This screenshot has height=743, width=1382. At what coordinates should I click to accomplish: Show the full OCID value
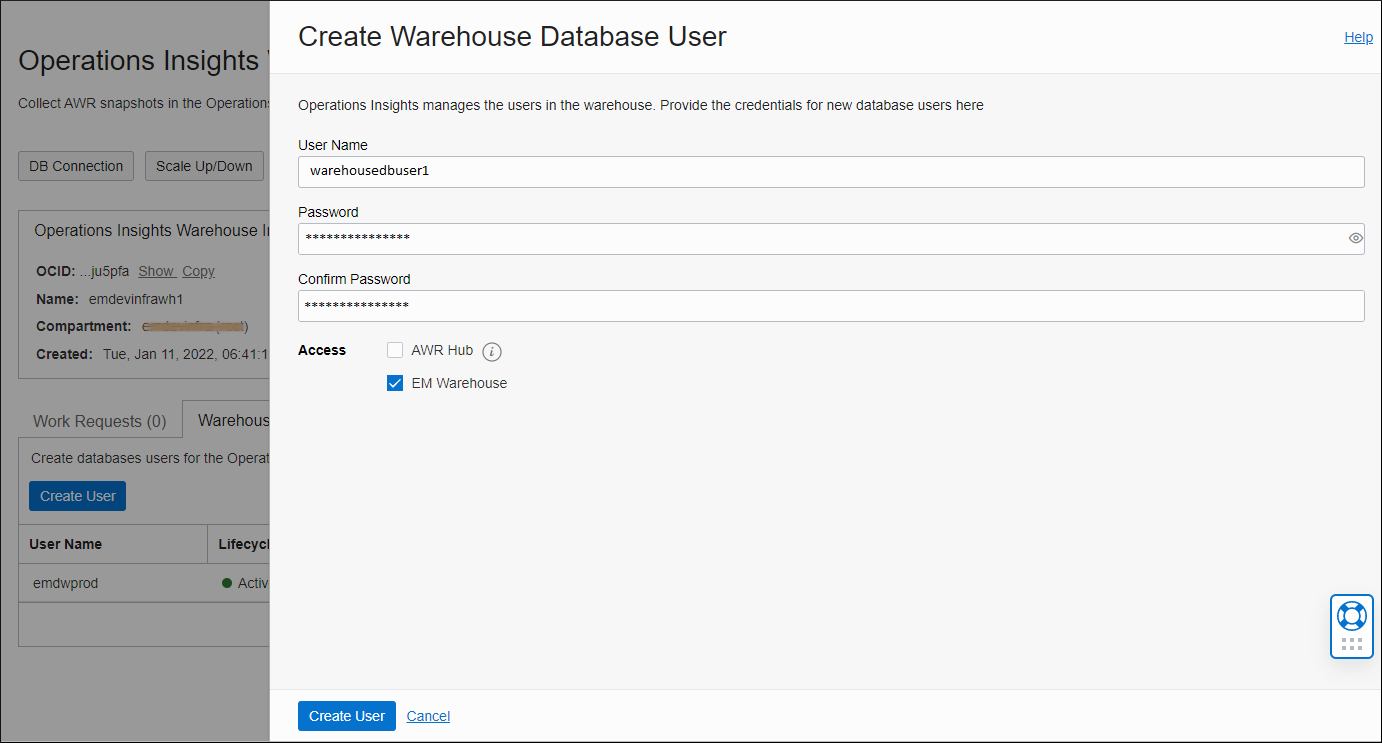[x=156, y=270]
